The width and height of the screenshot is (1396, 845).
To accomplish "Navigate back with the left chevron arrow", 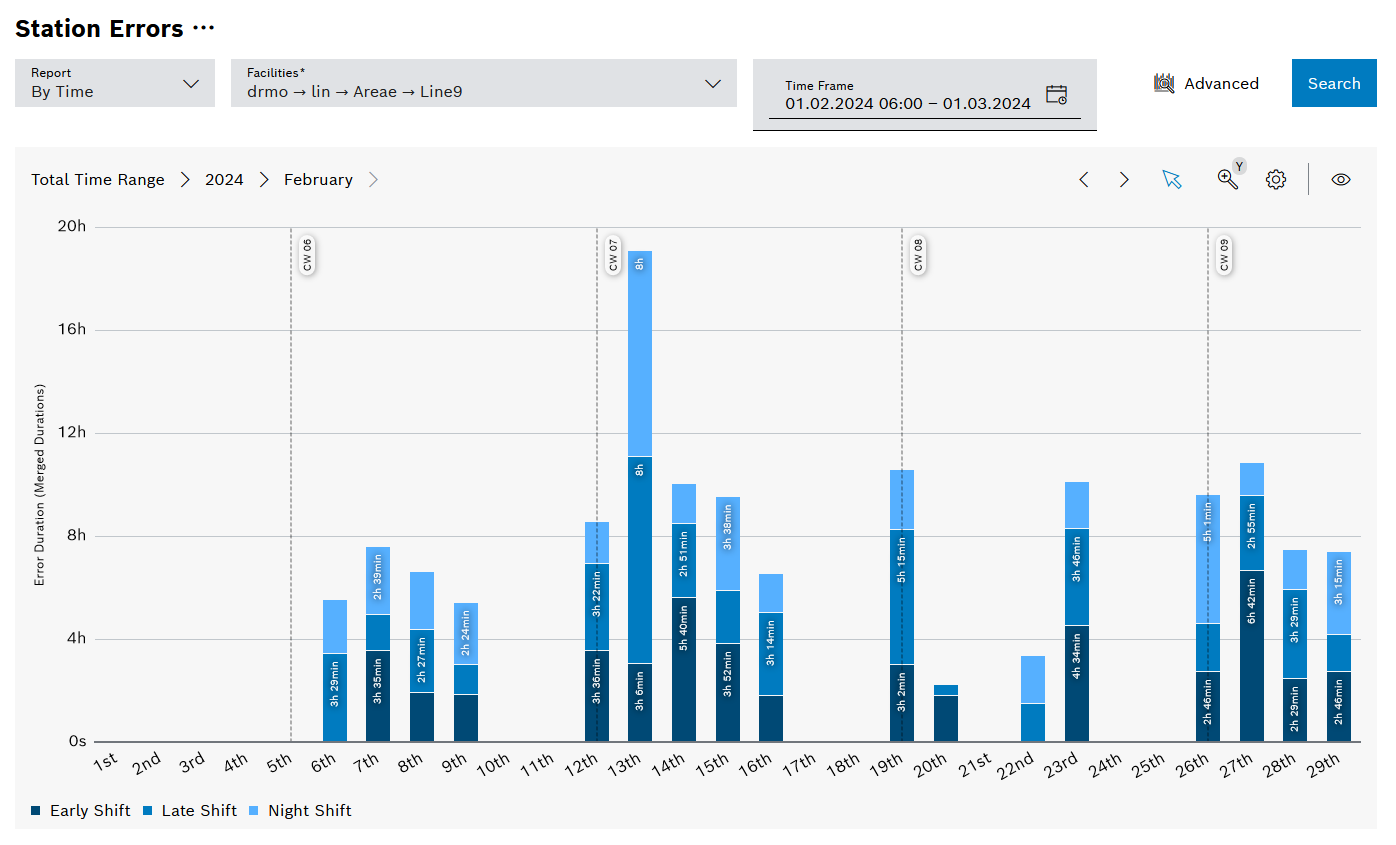I will pyautogui.click(x=1084, y=179).
